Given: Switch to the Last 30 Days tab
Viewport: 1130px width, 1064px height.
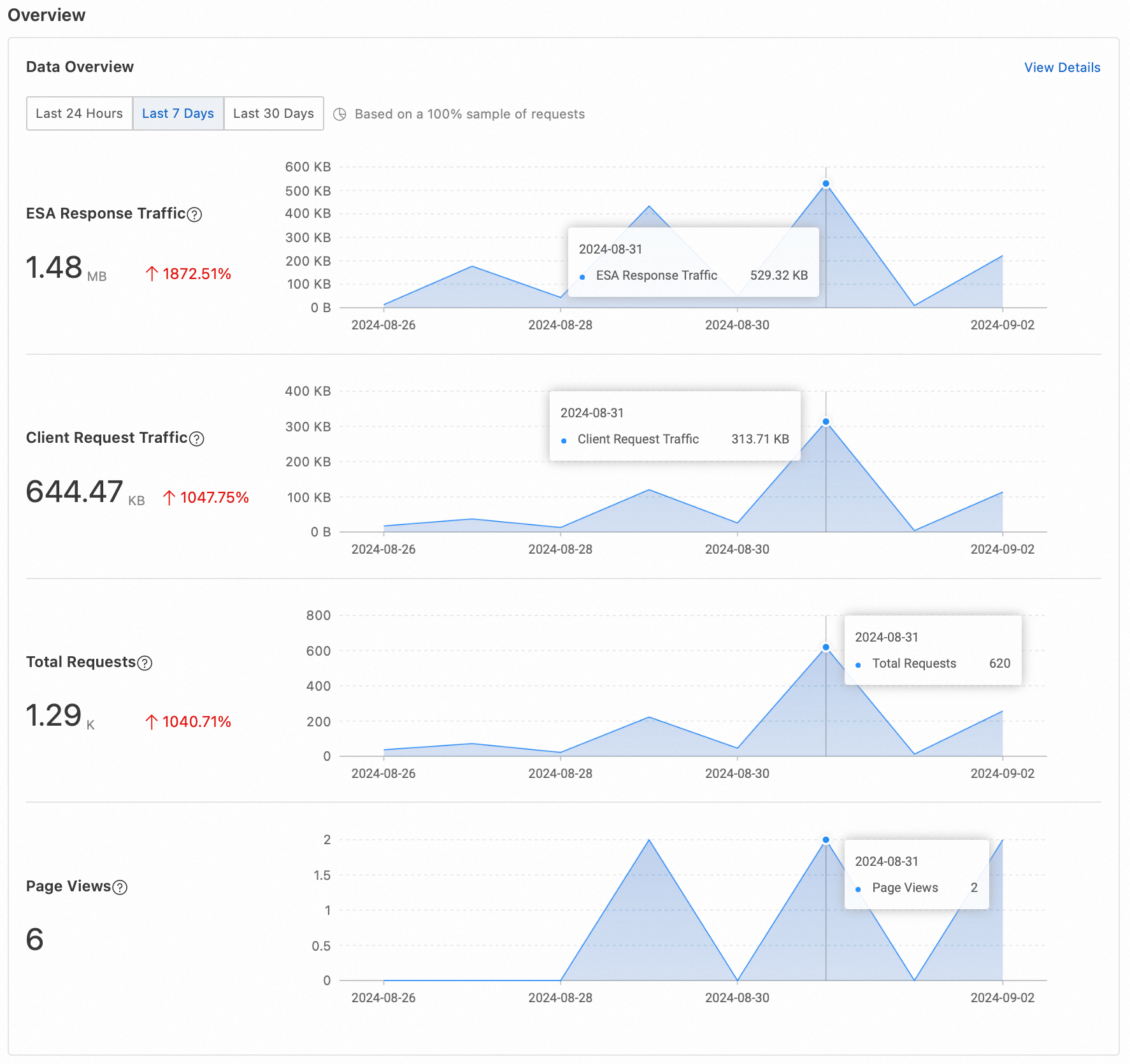Looking at the screenshot, I should pyautogui.click(x=273, y=113).
